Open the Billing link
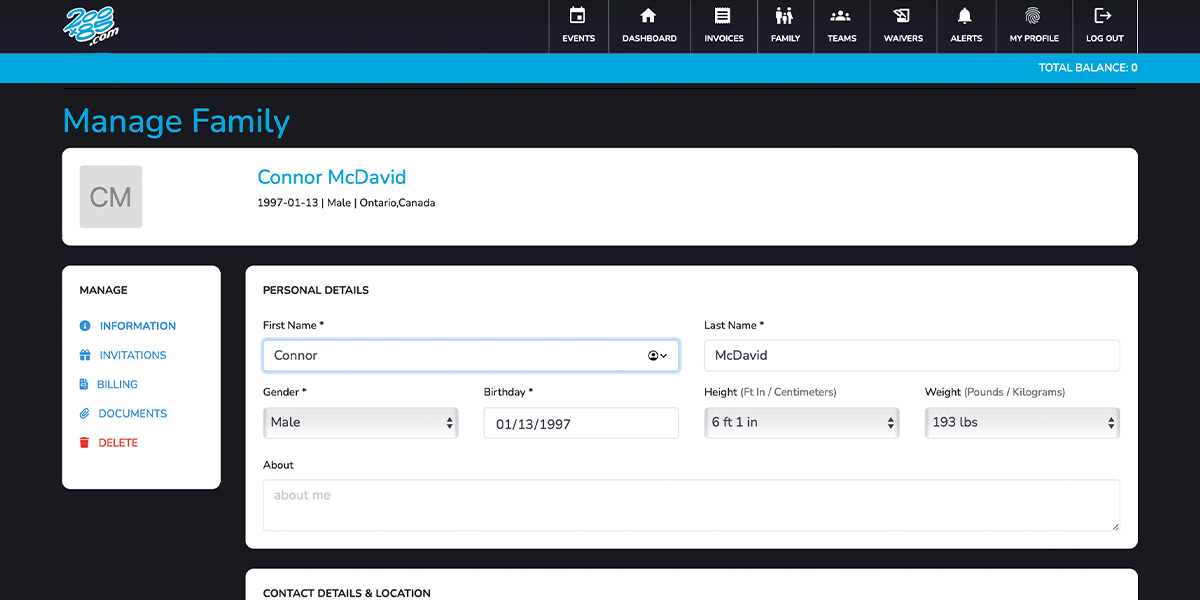Viewport: 1200px width, 600px height. click(117, 384)
